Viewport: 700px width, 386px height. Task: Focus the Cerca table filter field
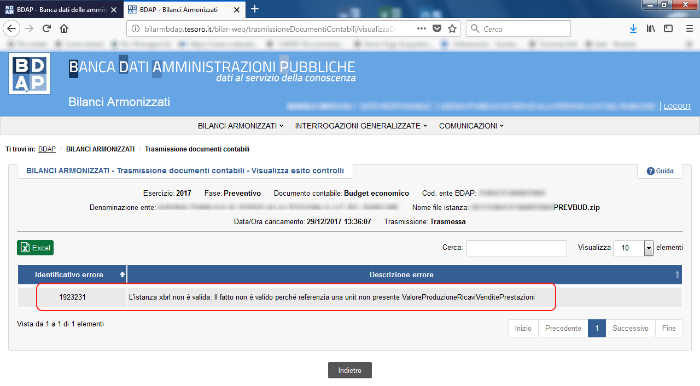pyautogui.click(x=517, y=248)
